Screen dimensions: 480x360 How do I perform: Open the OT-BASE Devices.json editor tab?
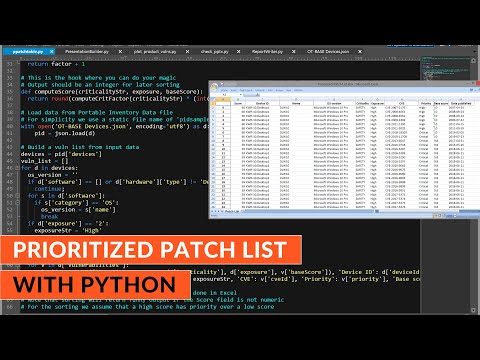(x=328, y=52)
